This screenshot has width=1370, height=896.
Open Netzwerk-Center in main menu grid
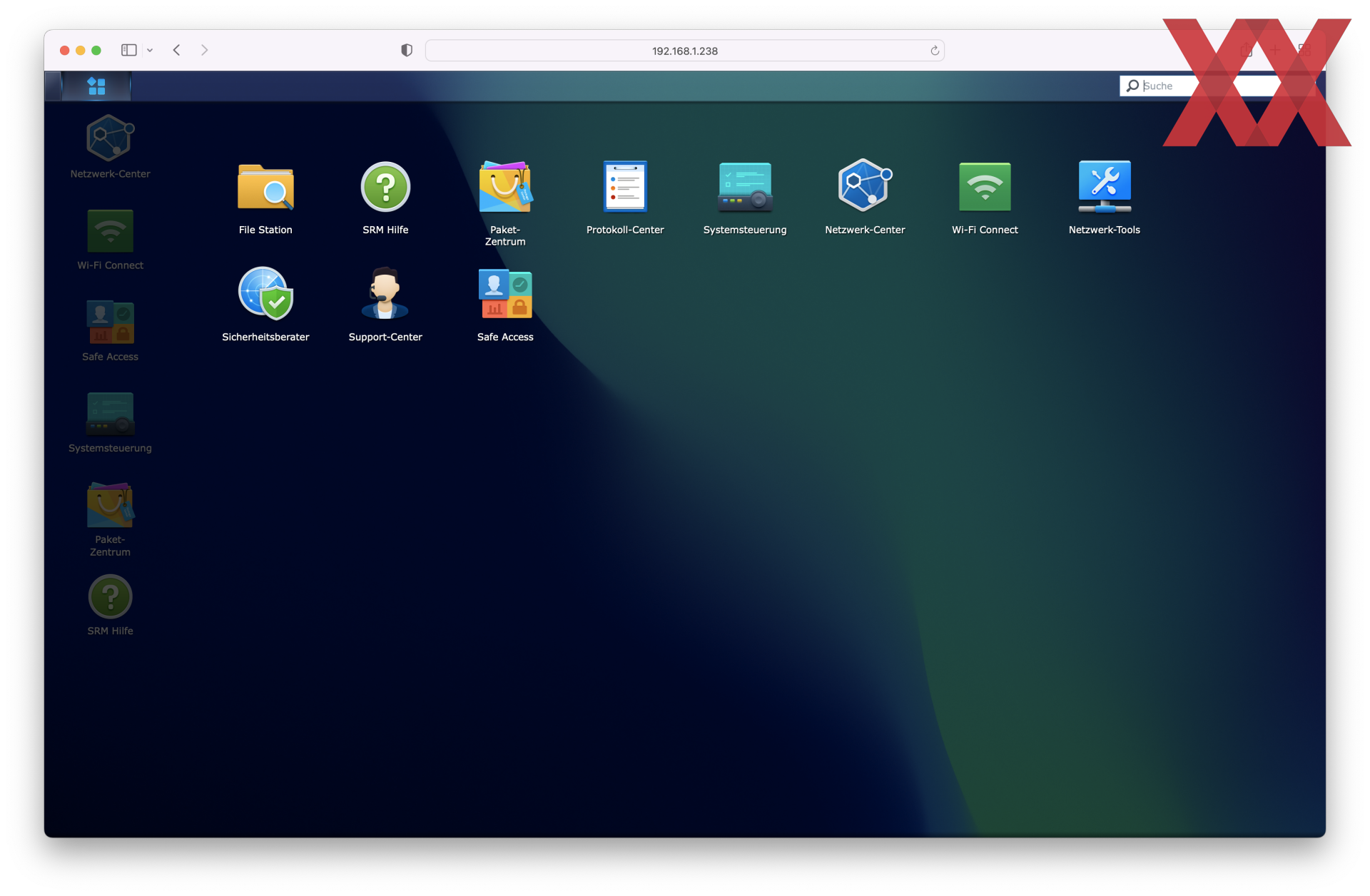[865, 198]
